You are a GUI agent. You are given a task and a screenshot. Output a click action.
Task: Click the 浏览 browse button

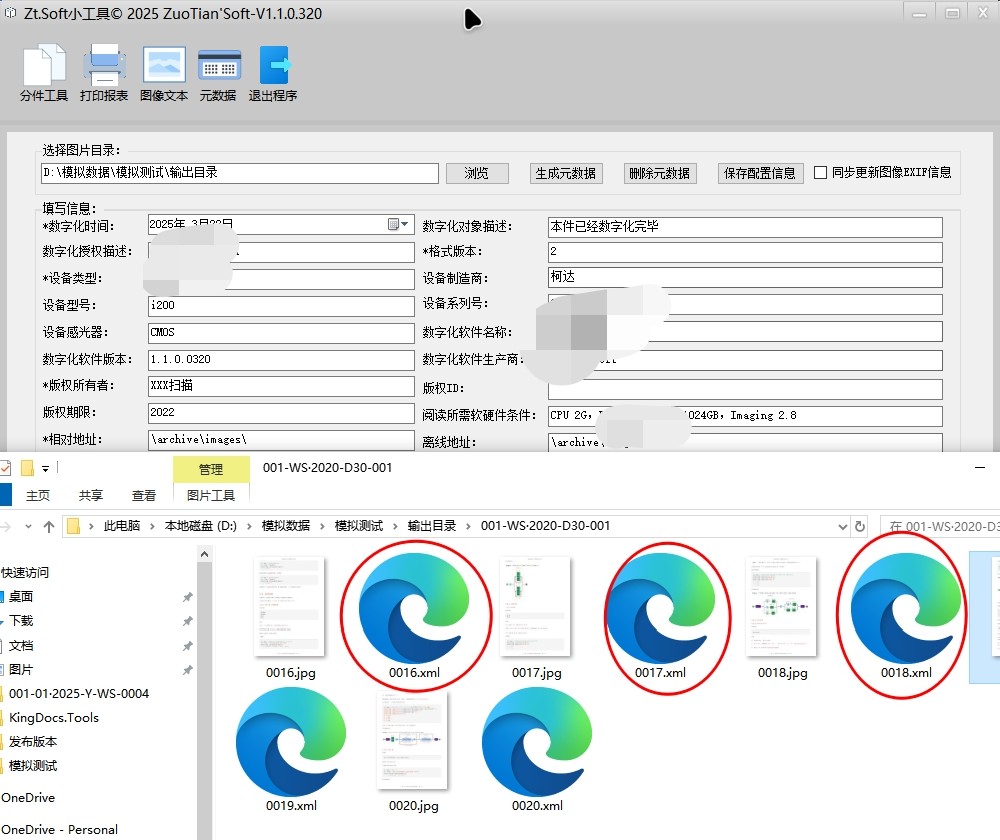477,173
